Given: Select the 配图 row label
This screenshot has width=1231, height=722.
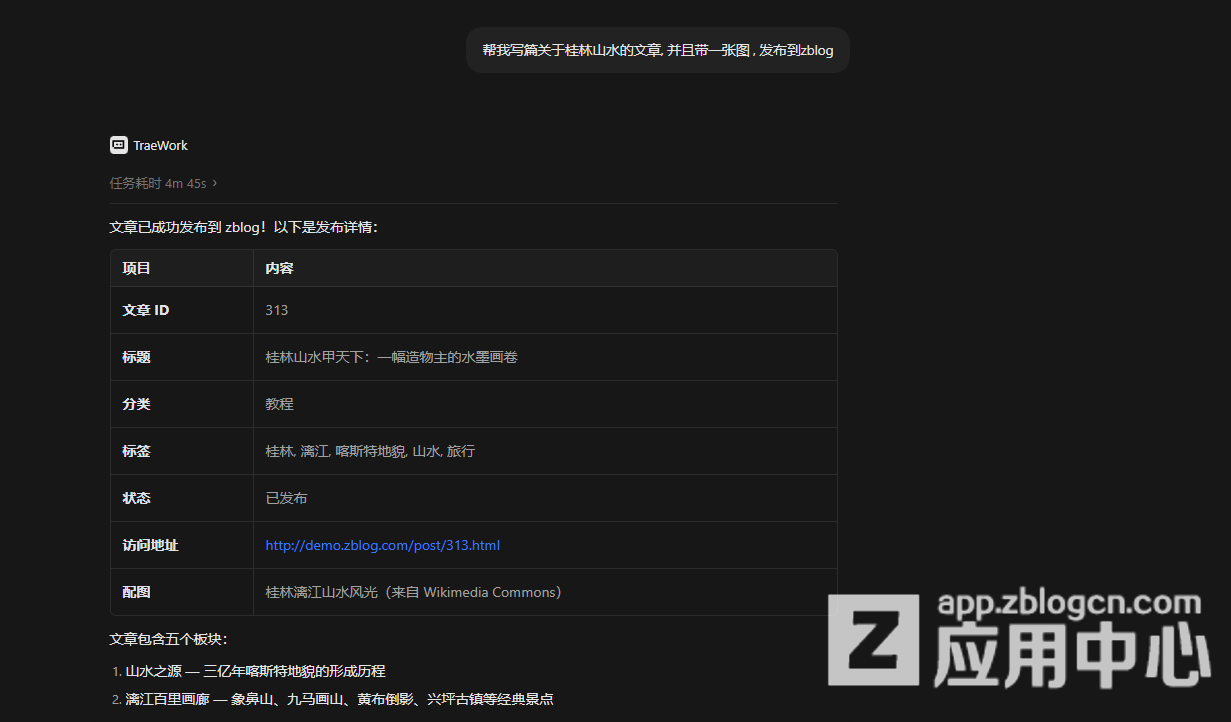Looking at the screenshot, I should pyautogui.click(x=136, y=592).
